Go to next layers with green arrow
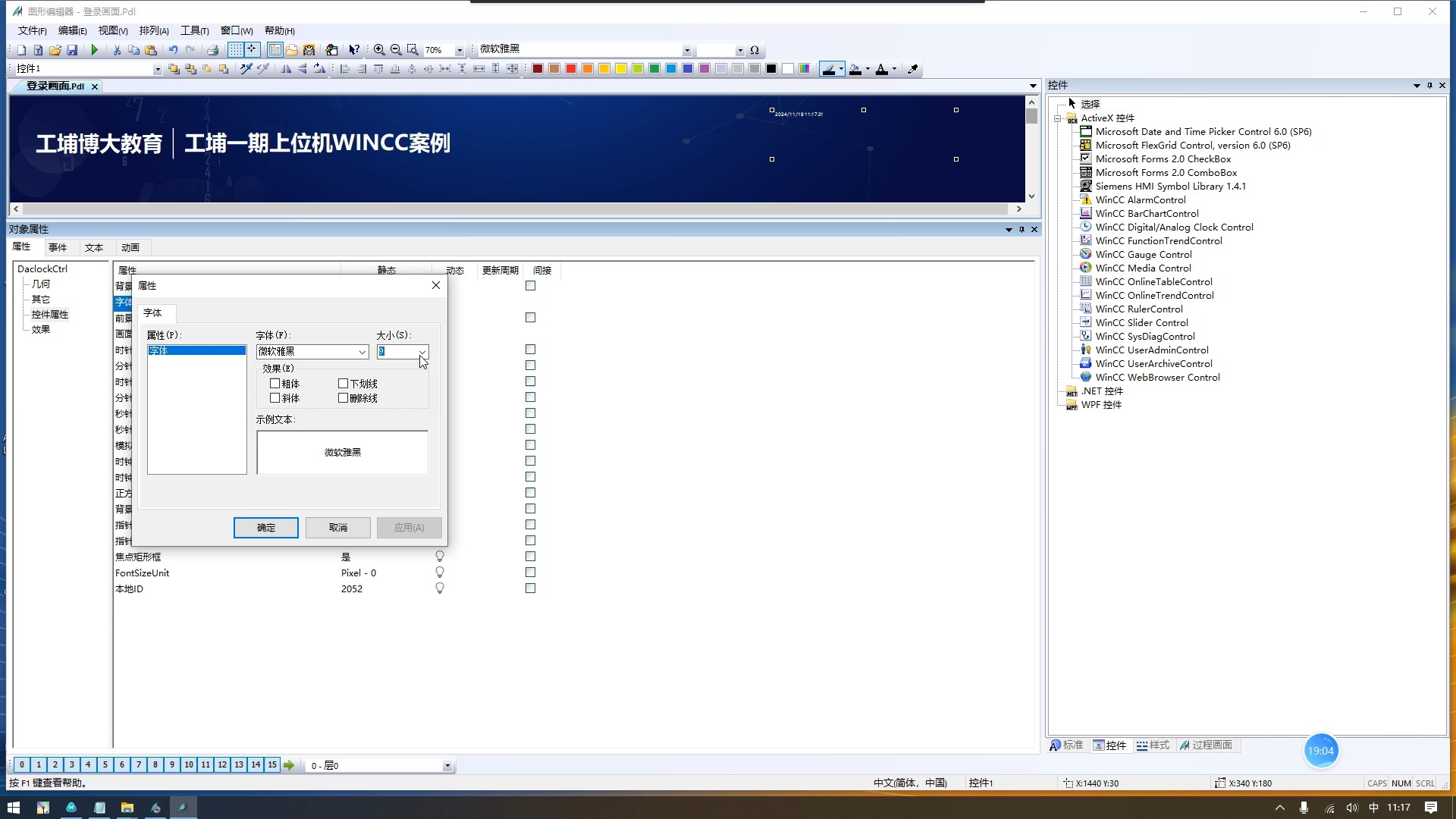The width and height of the screenshot is (1456, 819). click(x=289, y=765)
